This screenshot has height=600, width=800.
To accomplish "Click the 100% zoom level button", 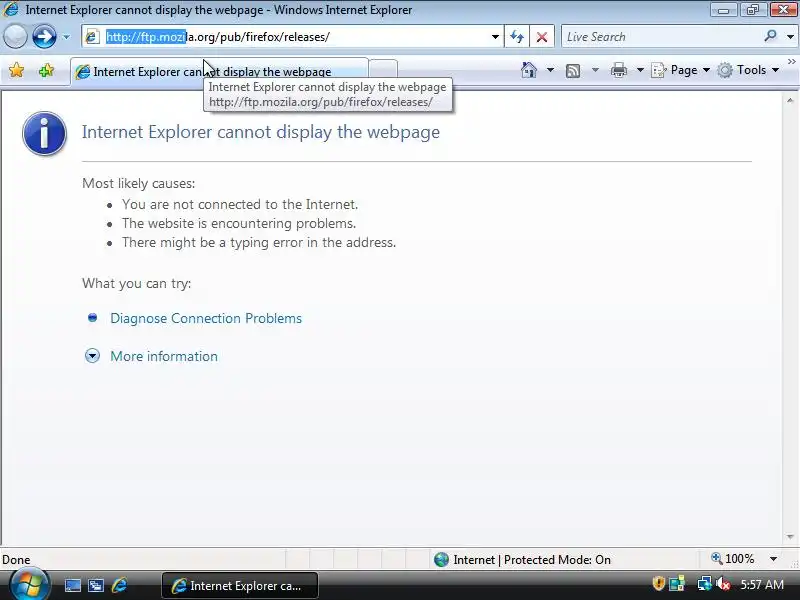I will click(733, 559).
